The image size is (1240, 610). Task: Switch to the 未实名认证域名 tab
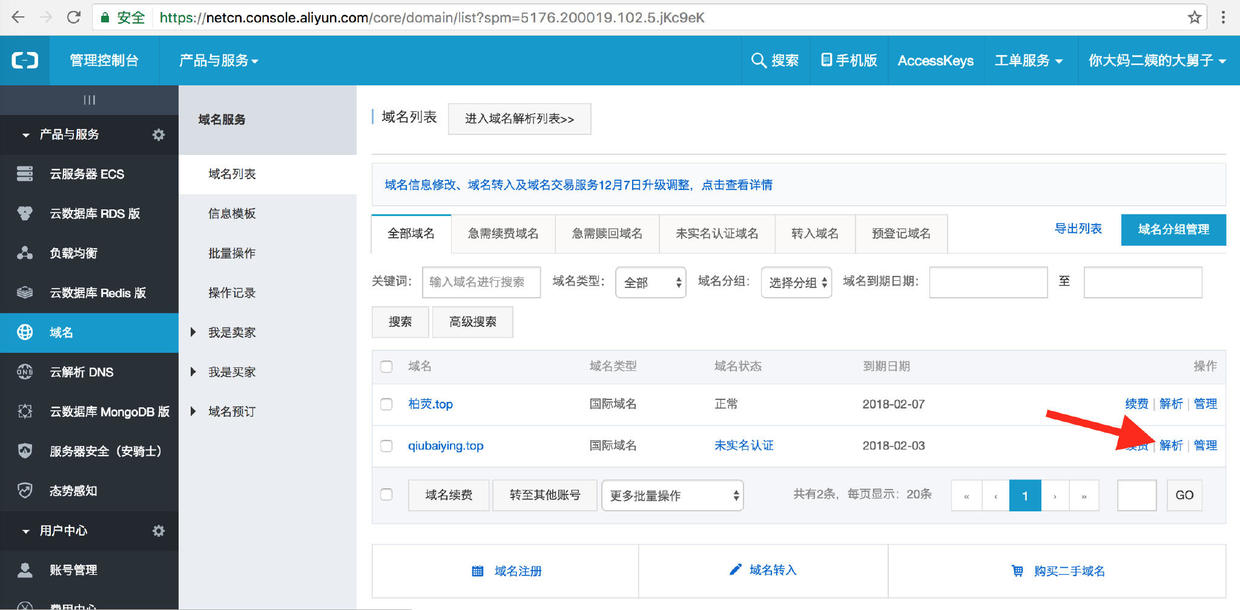(x=716, y=233)
